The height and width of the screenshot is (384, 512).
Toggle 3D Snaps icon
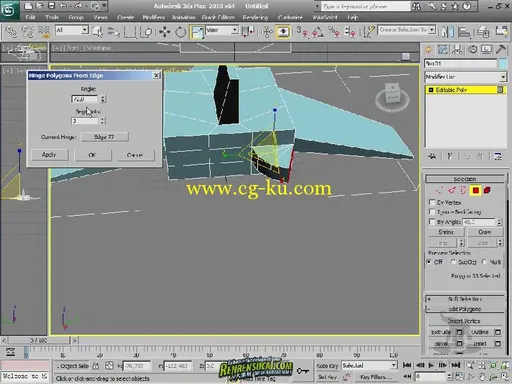click(303, 32)
